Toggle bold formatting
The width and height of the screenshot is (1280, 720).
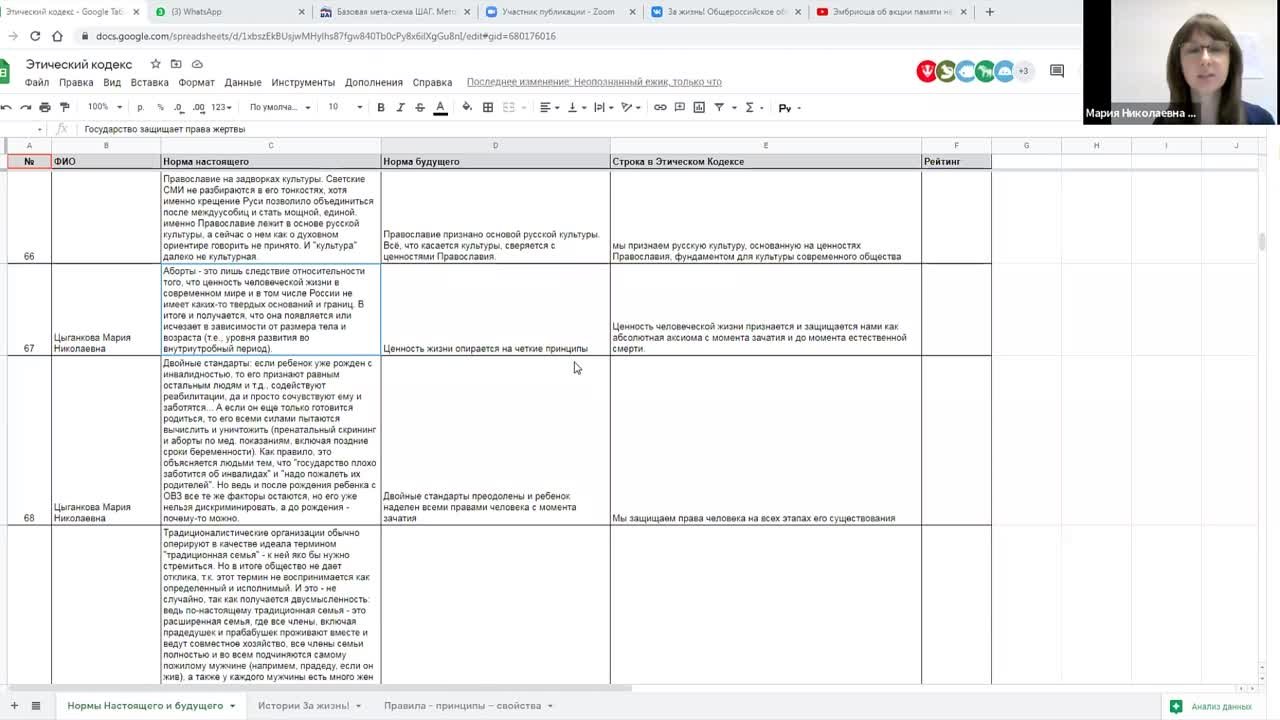[381, 107]
